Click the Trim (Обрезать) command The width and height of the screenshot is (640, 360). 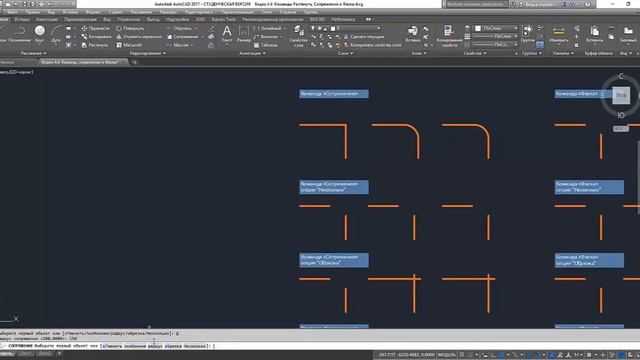coord(179,29)
